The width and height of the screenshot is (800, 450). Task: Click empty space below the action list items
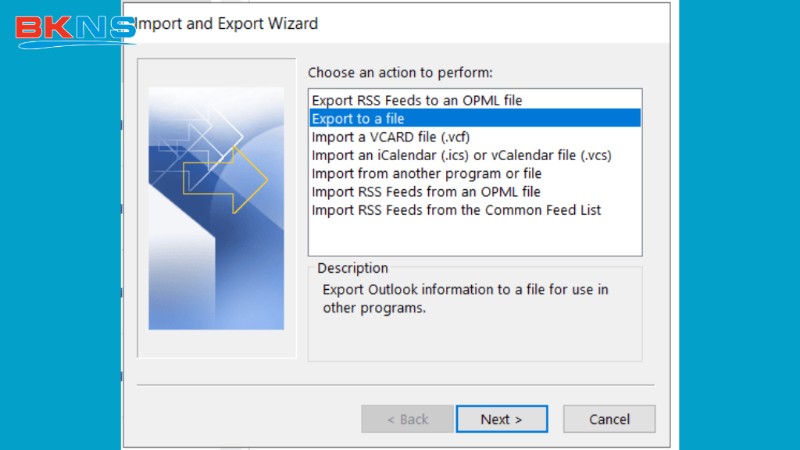[x=474, y=238]
